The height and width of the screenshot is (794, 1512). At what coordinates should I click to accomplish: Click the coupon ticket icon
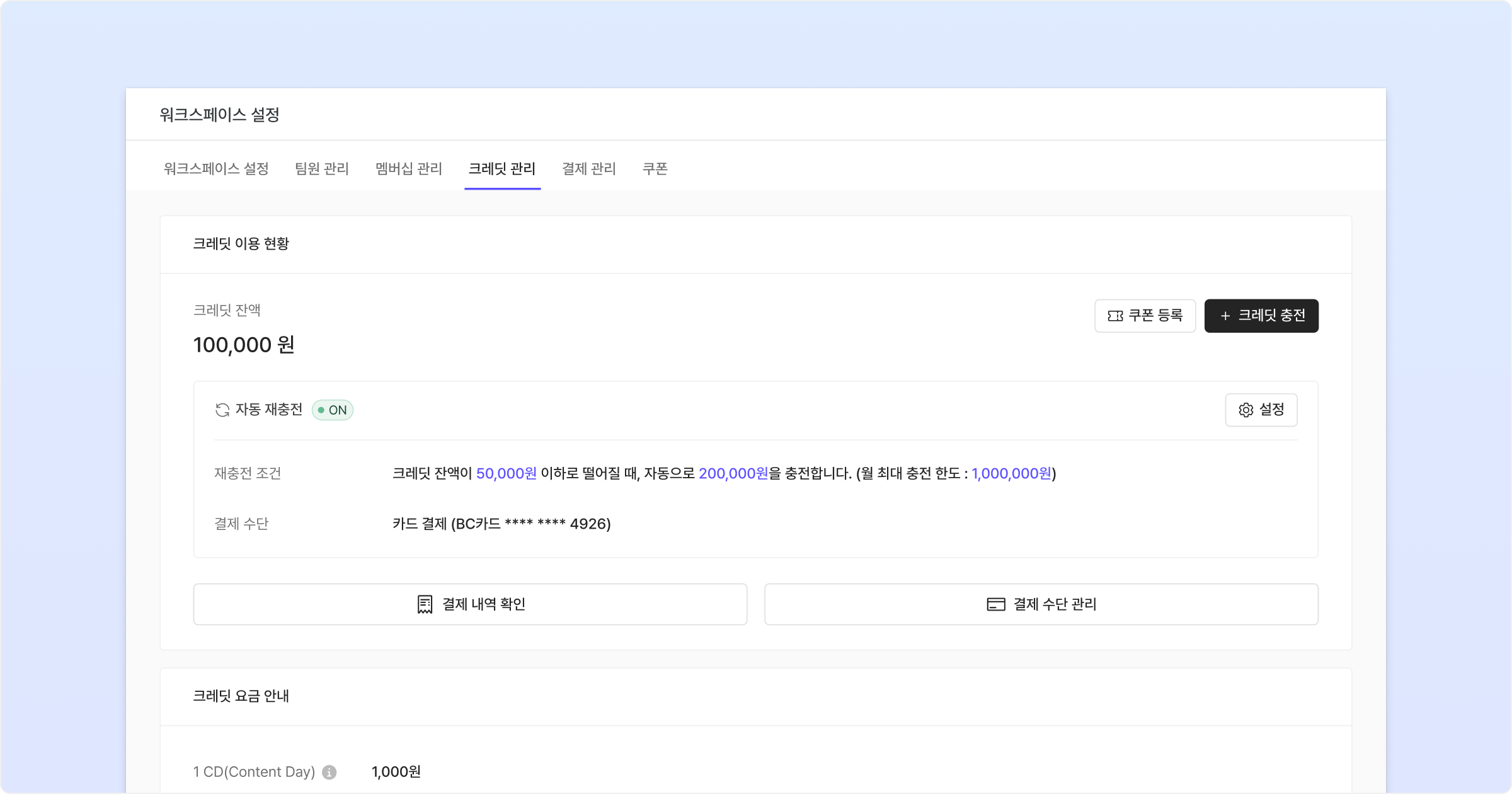point(1115,316)
